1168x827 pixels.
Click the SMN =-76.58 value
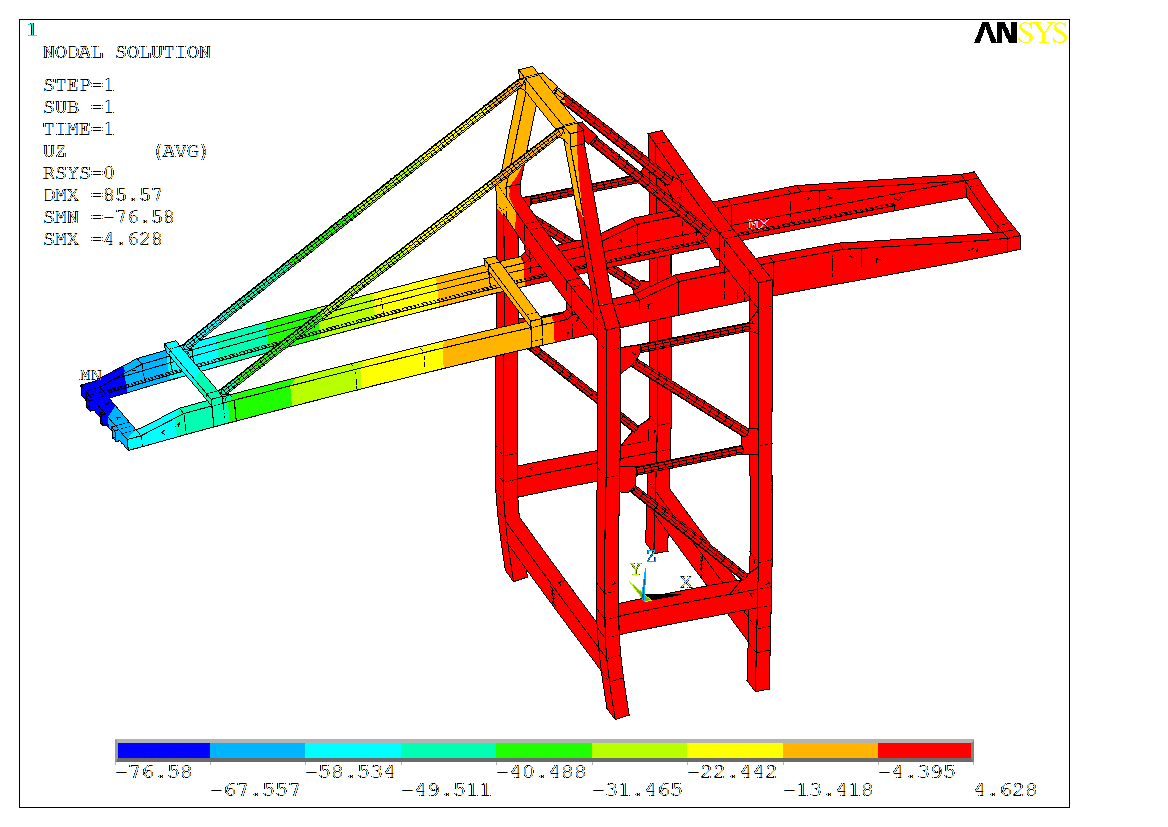tap(108, 217)
